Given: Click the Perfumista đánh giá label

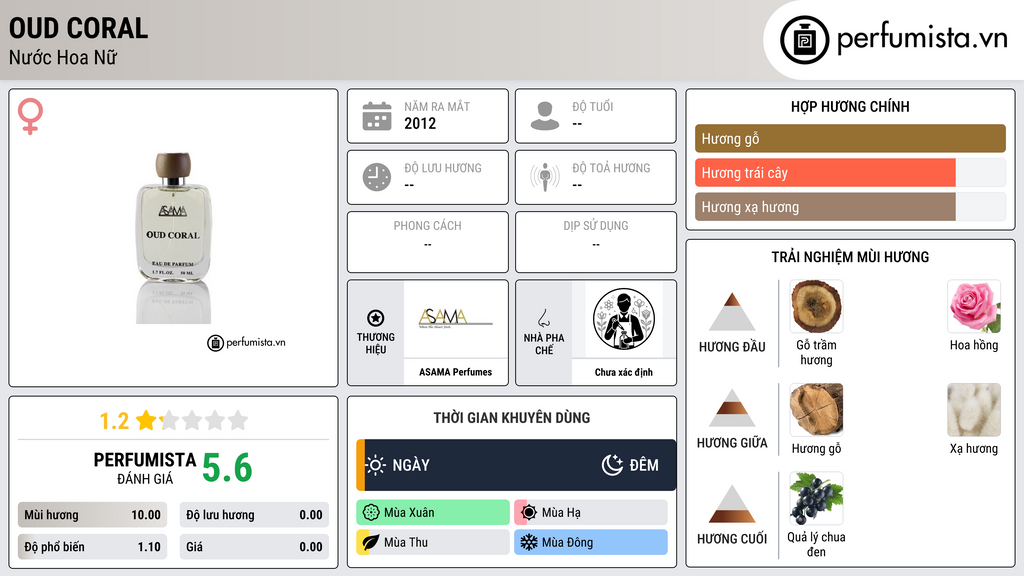Looking at the screenshot, I should point(145,468).
